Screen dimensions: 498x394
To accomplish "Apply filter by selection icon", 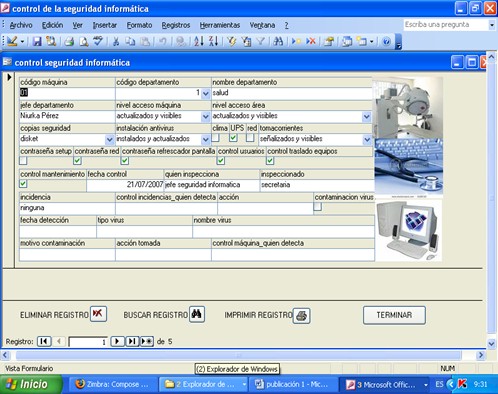I will [231, 41].
